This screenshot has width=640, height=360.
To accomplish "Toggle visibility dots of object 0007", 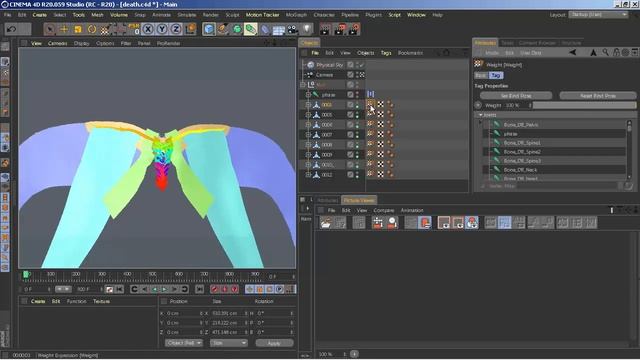I will (358, 135).
